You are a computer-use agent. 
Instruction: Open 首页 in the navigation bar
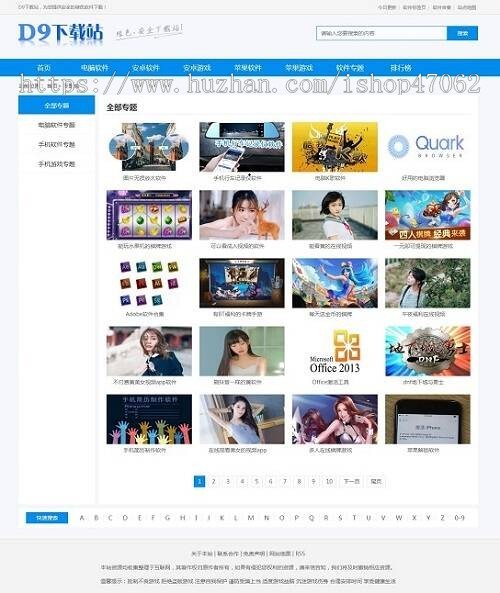tap(44, 68)
